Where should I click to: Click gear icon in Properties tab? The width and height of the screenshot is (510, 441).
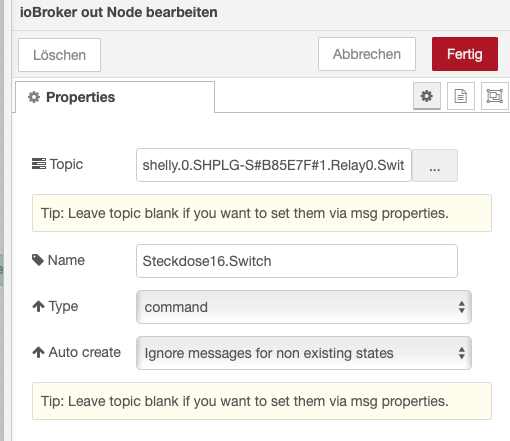[34, 97]
